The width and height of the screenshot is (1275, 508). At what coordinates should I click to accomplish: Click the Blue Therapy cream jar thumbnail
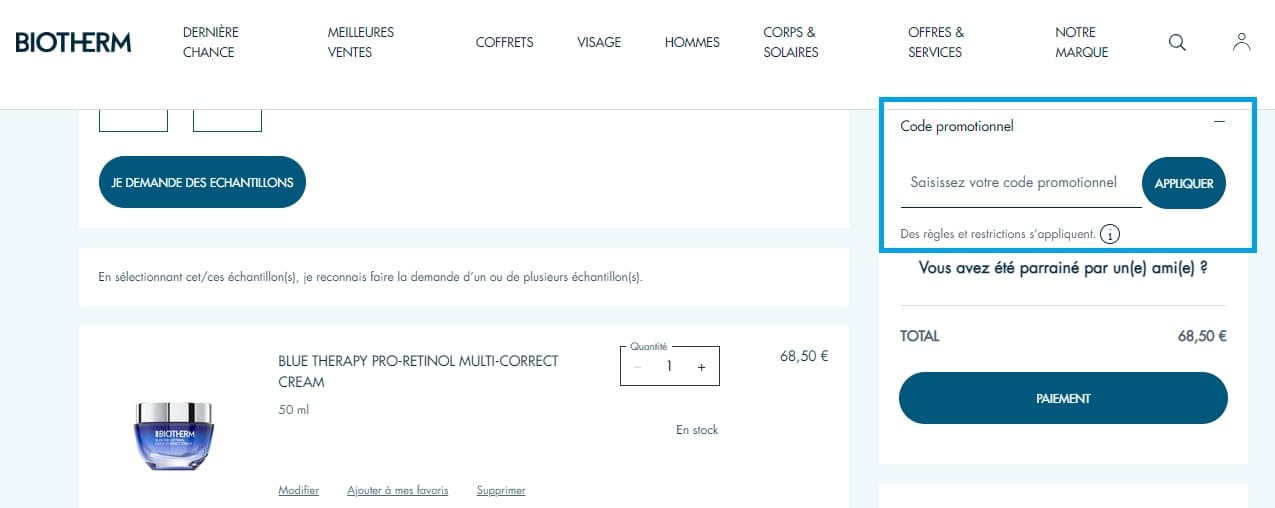(x=174, y=436)
